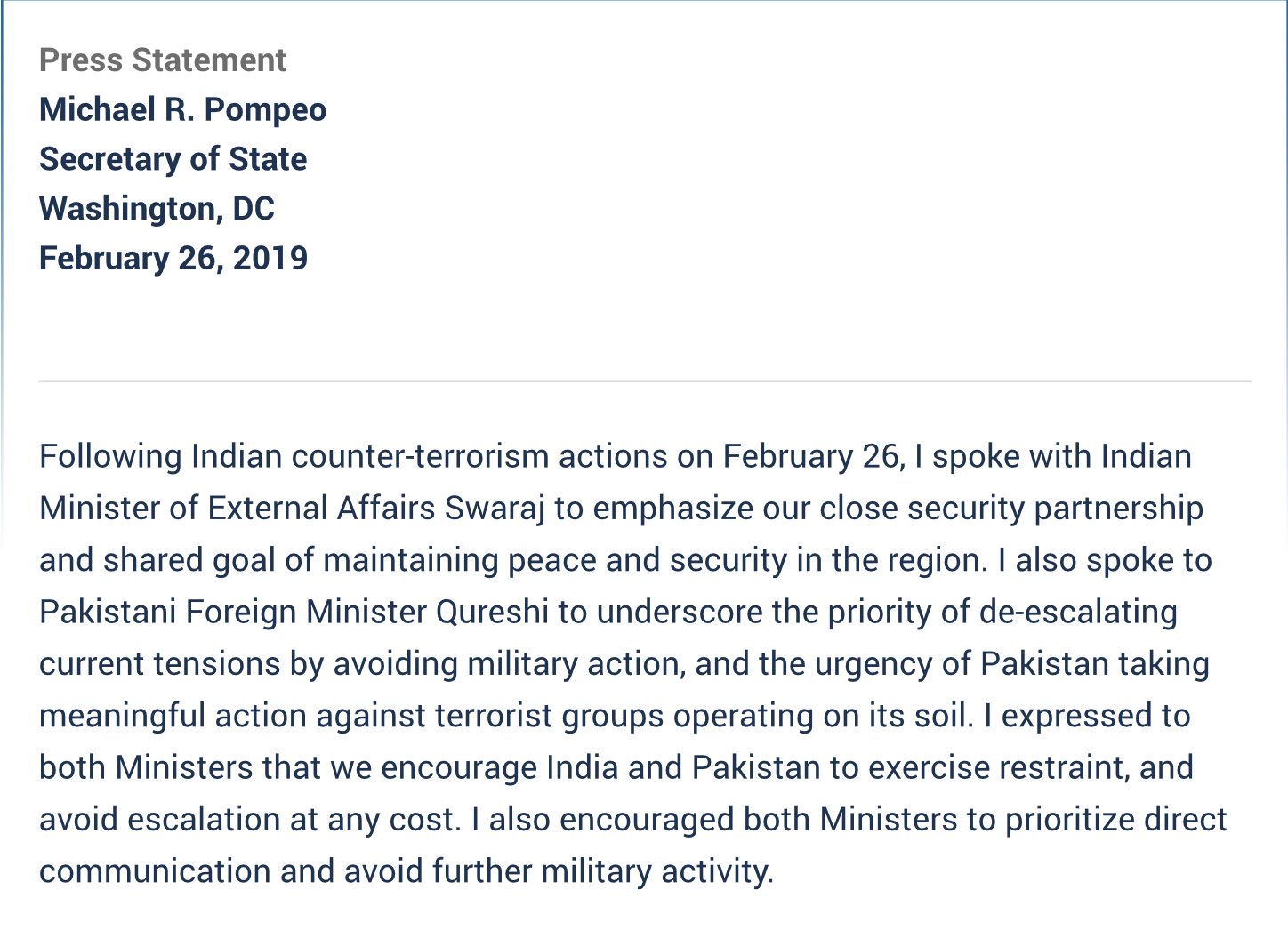Click the "Press Statement" heading
Image resolution: width=1288 pixels, height=946 pixels.
coord(163,60)
